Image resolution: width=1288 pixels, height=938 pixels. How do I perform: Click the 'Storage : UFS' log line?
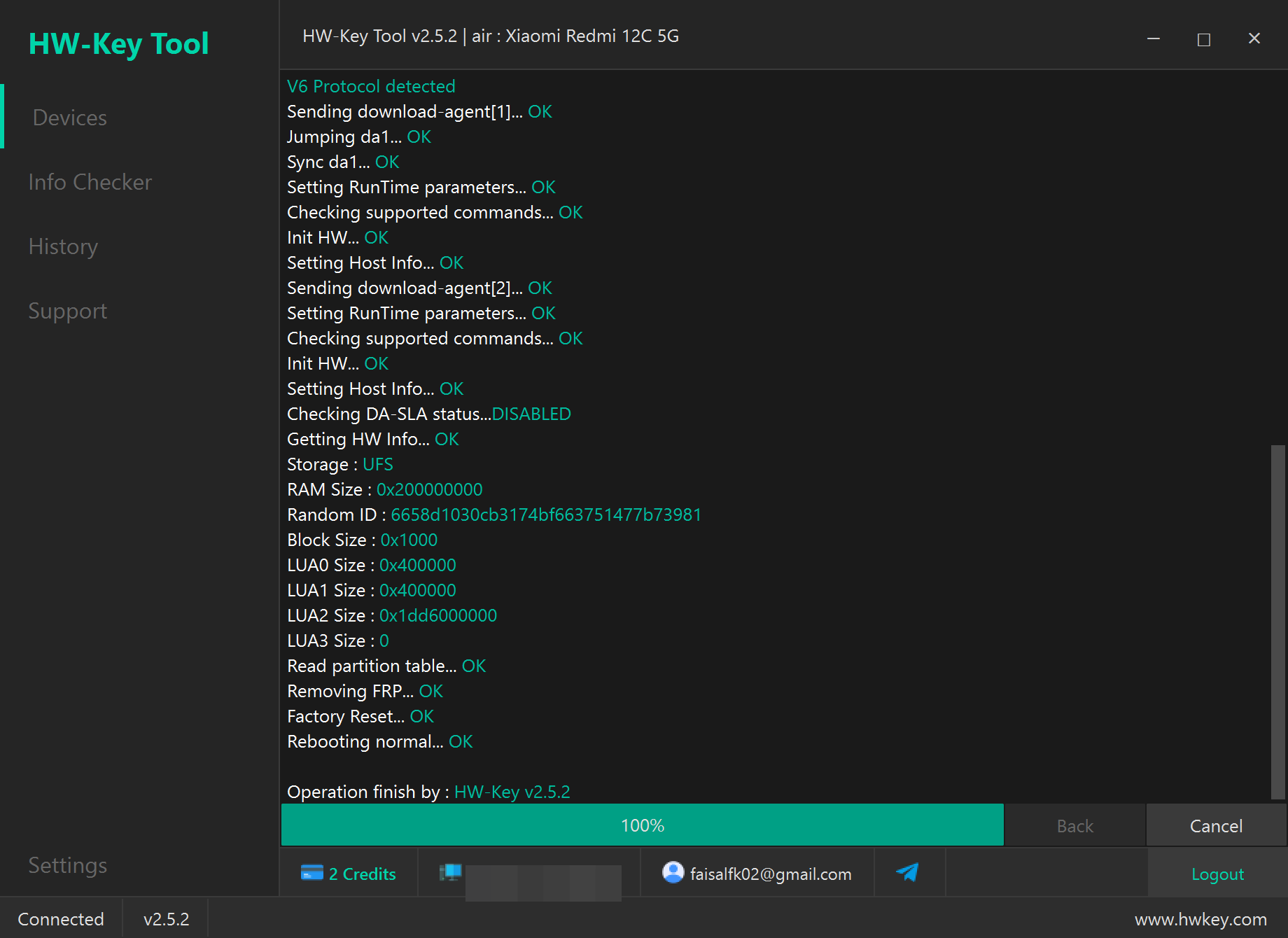click(340, 464)
